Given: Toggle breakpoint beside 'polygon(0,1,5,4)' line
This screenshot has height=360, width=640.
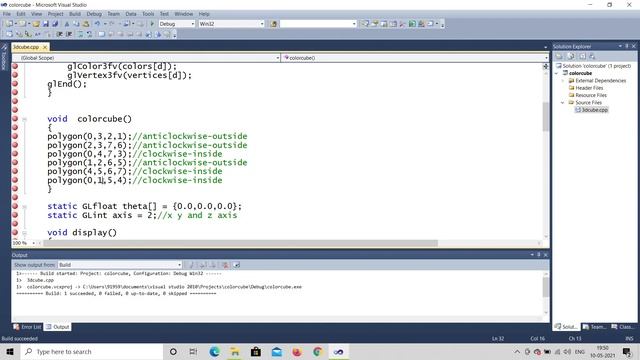Looking at the screenshot, I should pyautogui.click(x=15, y=180).
